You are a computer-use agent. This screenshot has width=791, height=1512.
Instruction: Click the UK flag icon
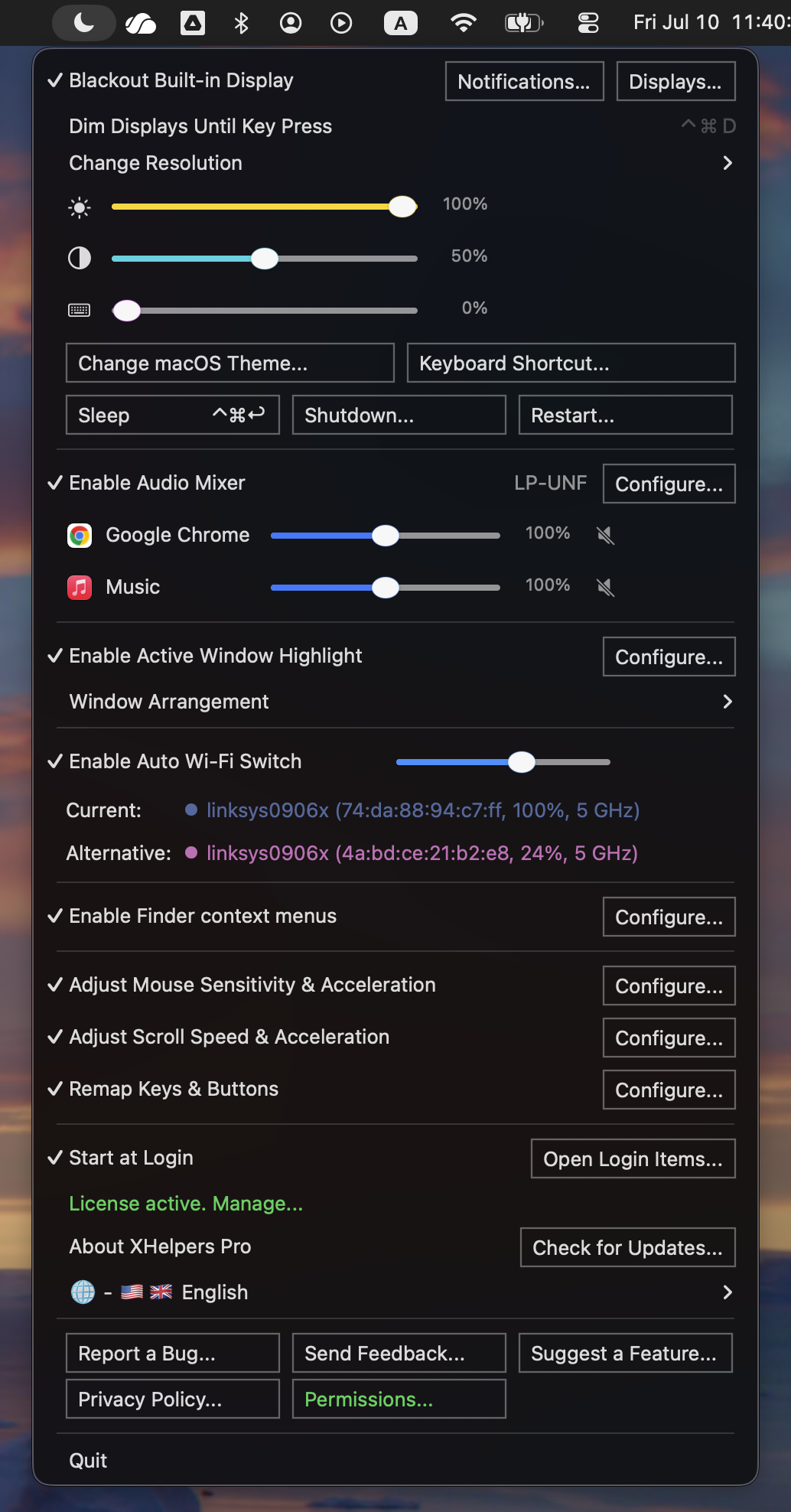161,1292
